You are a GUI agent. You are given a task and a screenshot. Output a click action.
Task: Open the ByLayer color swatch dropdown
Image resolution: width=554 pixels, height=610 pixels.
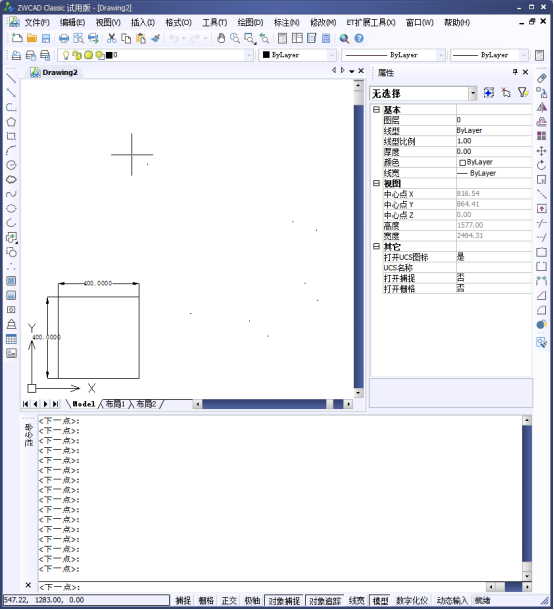click(x=298, y=55)
